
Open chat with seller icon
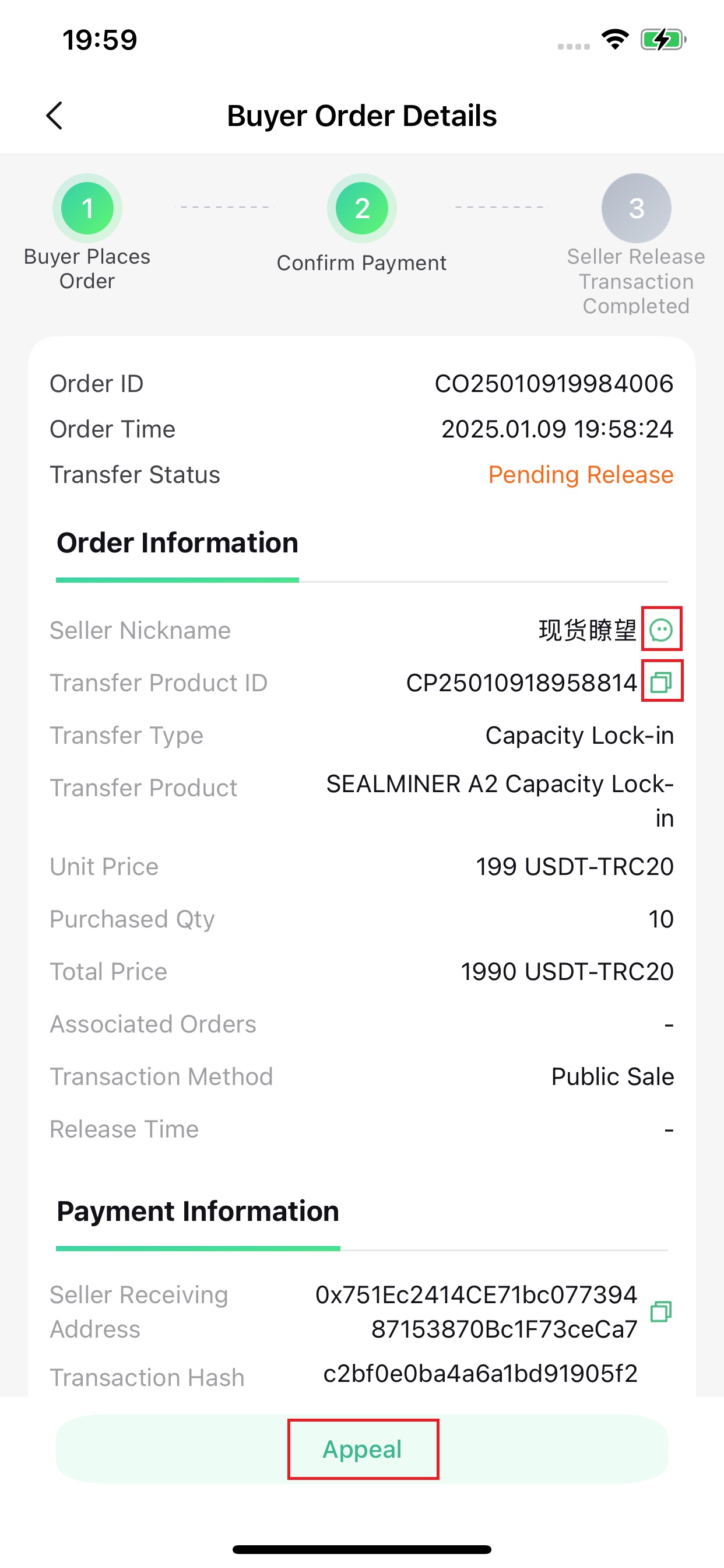pos(661,629)
